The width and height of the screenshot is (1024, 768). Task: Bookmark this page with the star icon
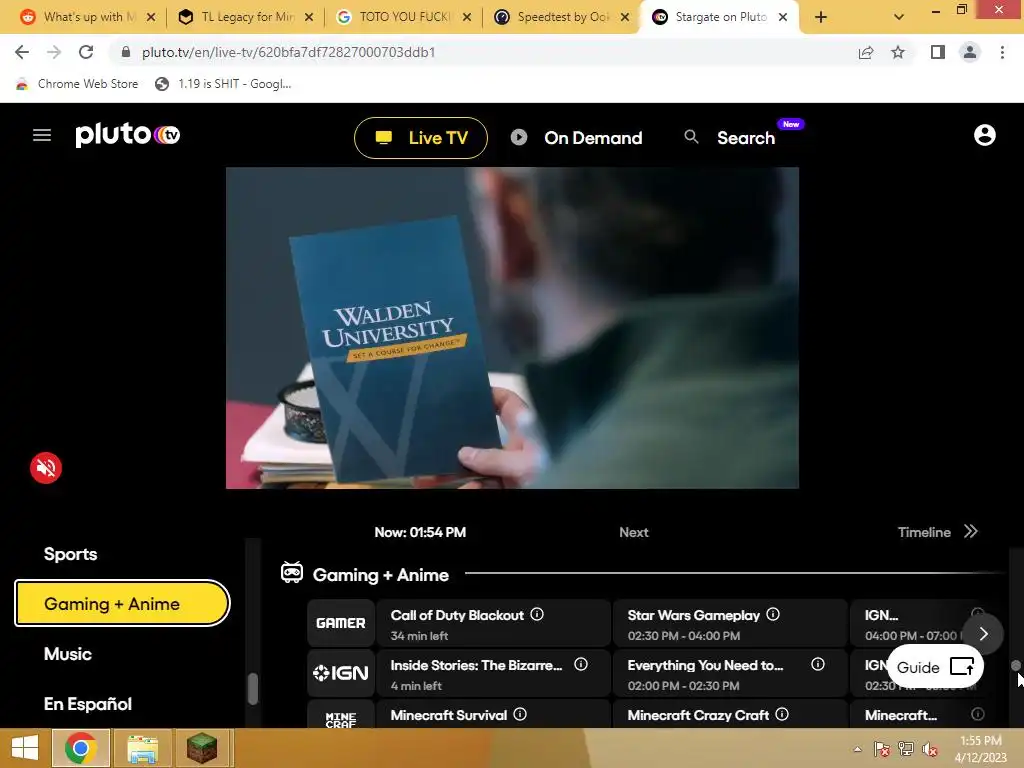[898, 52]
